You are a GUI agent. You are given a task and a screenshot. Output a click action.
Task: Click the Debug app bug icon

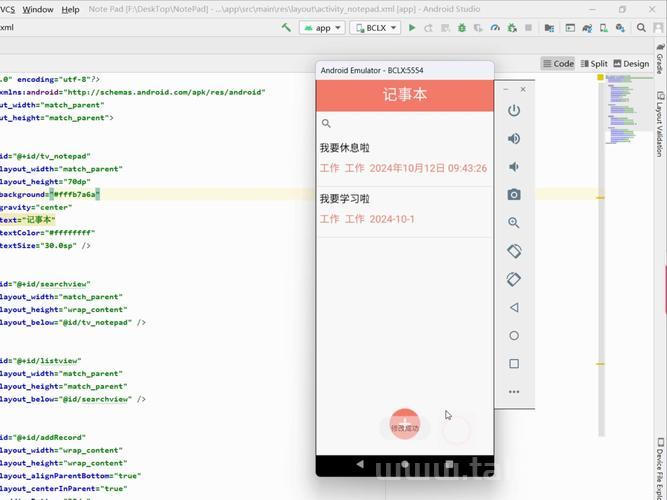click(x=462, y=28)
